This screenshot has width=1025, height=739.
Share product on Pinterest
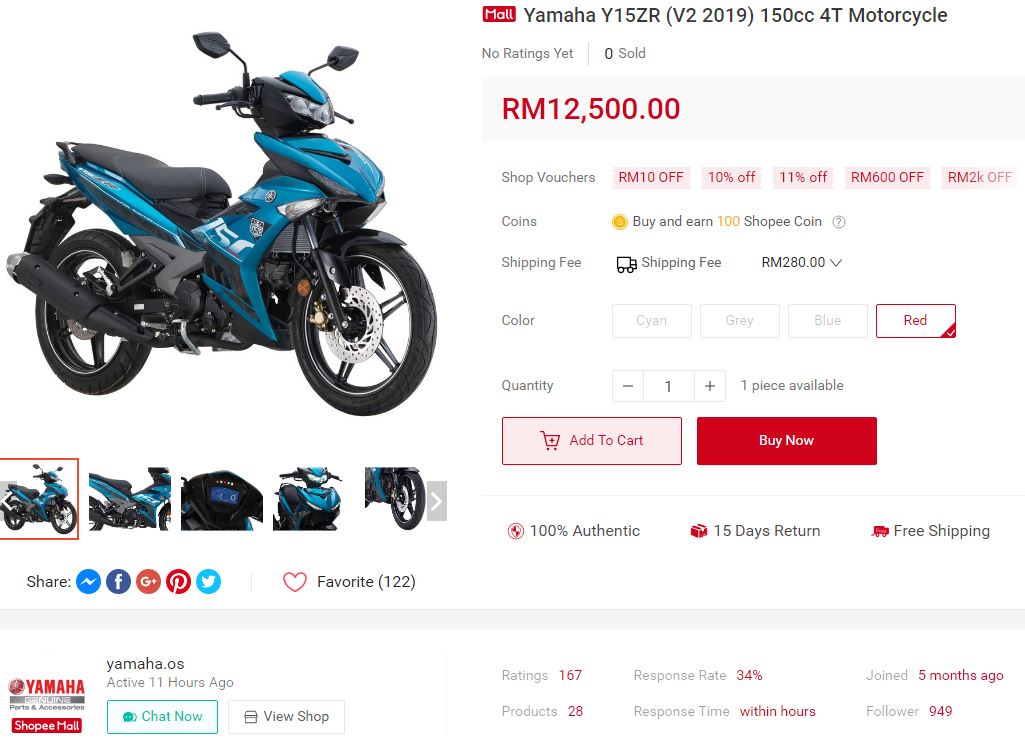[x=178, y=581]
